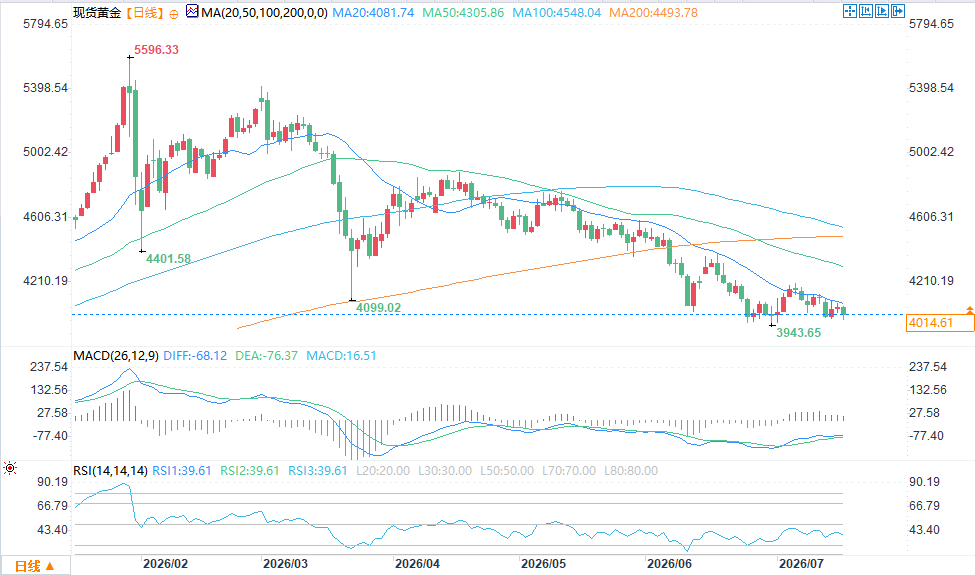Click the zoom-out axes chart icon
The height and width of the screenshot is (575, 975).
866,11
